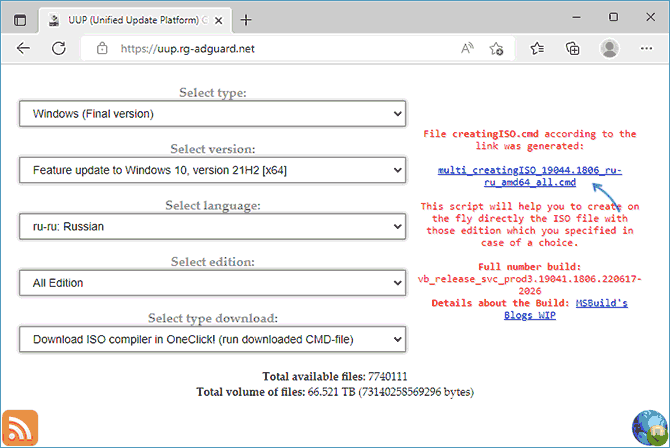This screenshot has height=448, width=670.
Task: Click the 'Select edition:' label
Action: tap(212, 262)
